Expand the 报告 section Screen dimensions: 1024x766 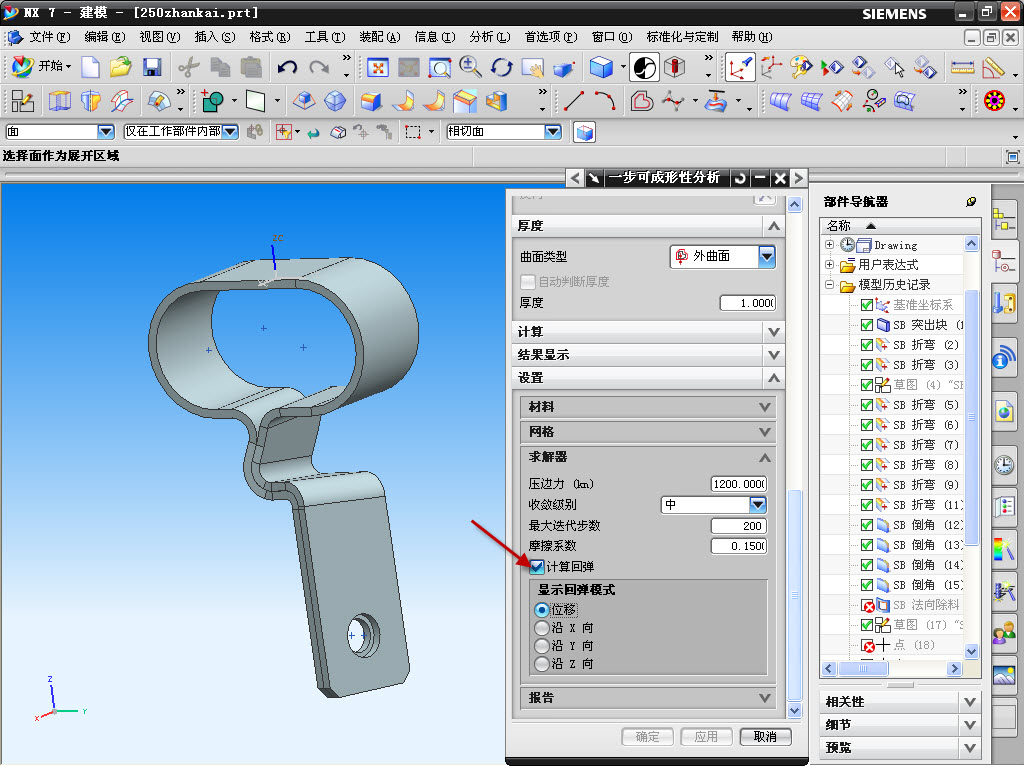point(648,698)
